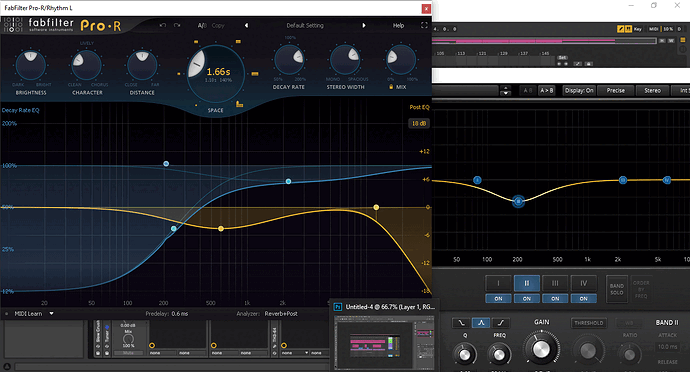Image resolution: width=690 pixels, height=372 pixels.
Task: Click the Decay Rate knob
Action: pos(289,60)
